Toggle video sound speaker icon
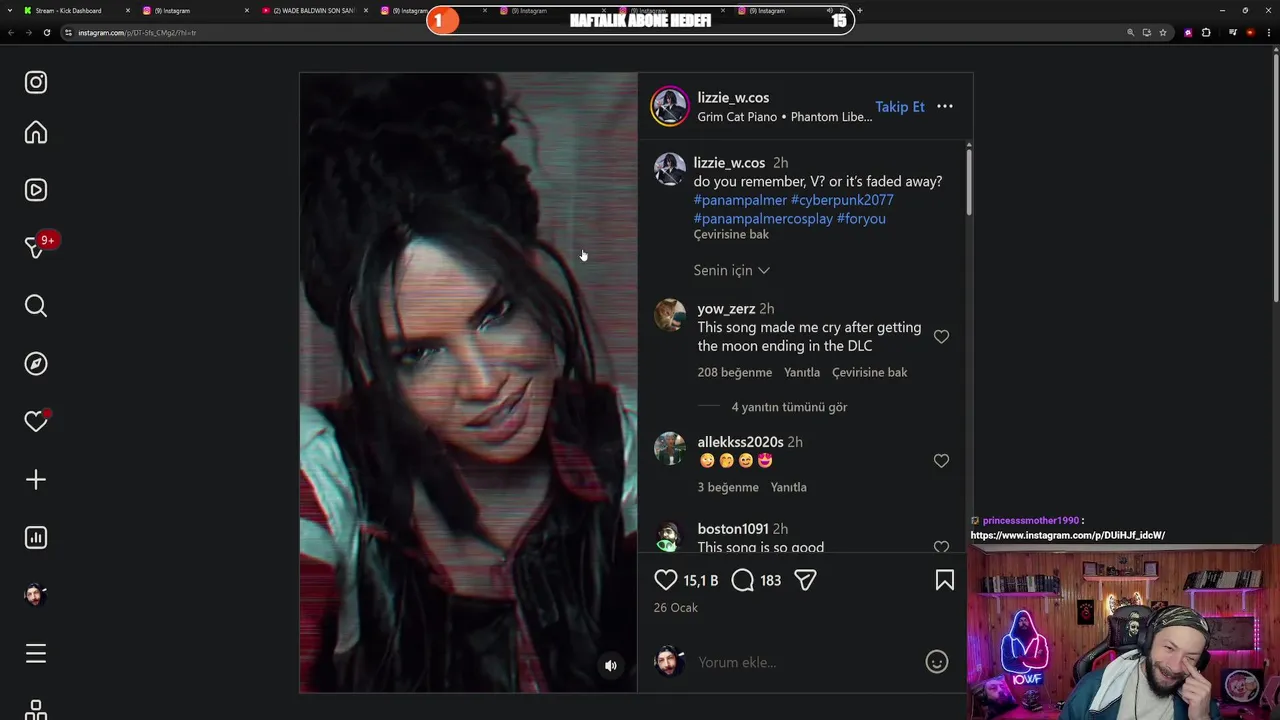 (x=611, y=666)
